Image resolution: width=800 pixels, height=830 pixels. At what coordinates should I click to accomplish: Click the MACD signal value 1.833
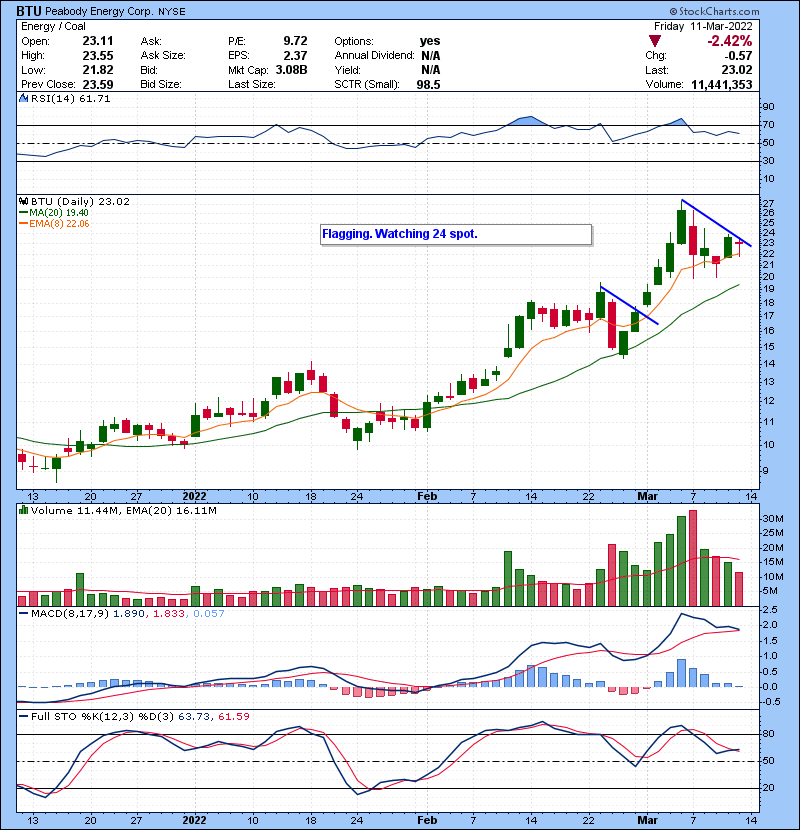pyautogui.click(x=169, y=614)
